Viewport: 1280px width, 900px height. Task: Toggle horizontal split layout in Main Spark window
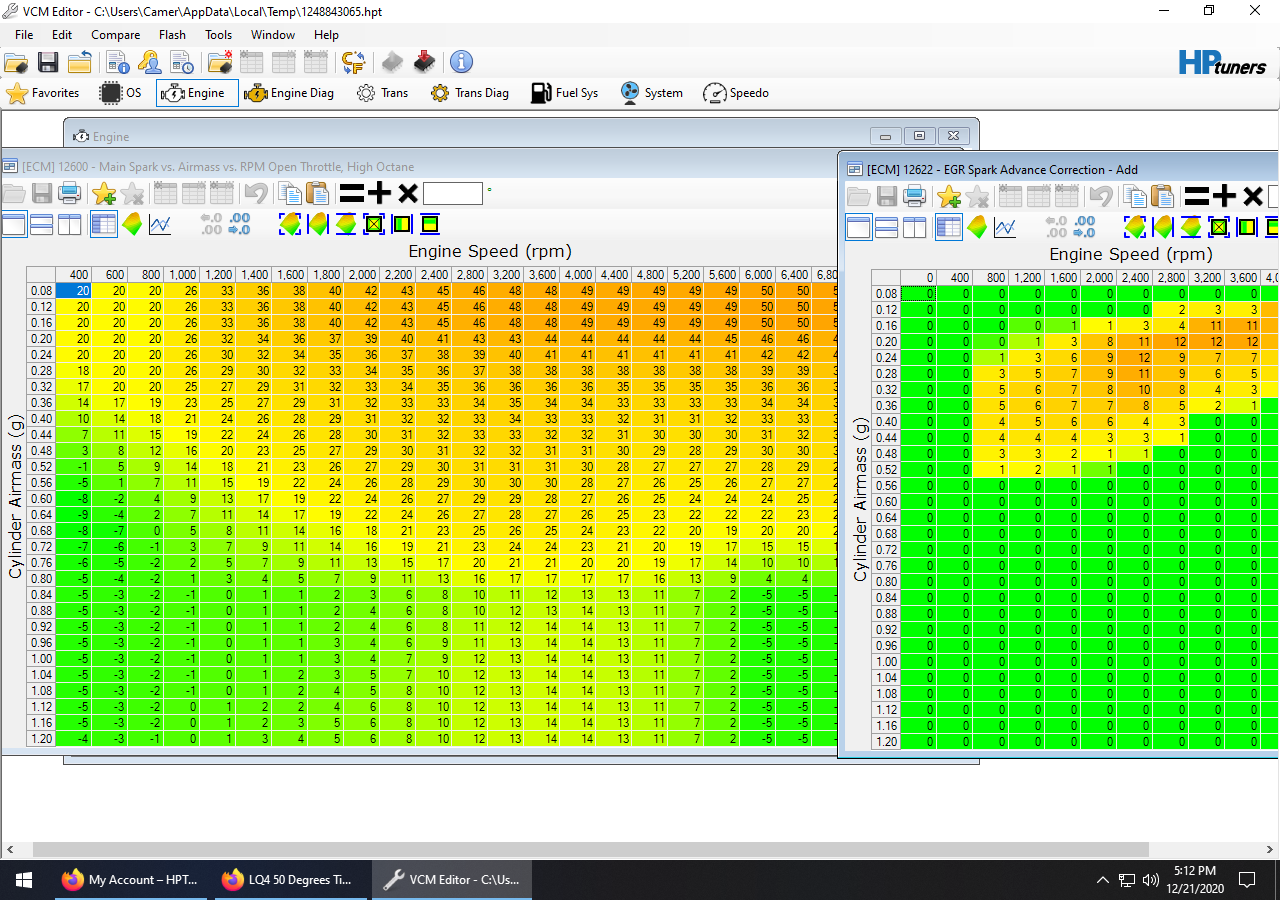click(42, 225)
